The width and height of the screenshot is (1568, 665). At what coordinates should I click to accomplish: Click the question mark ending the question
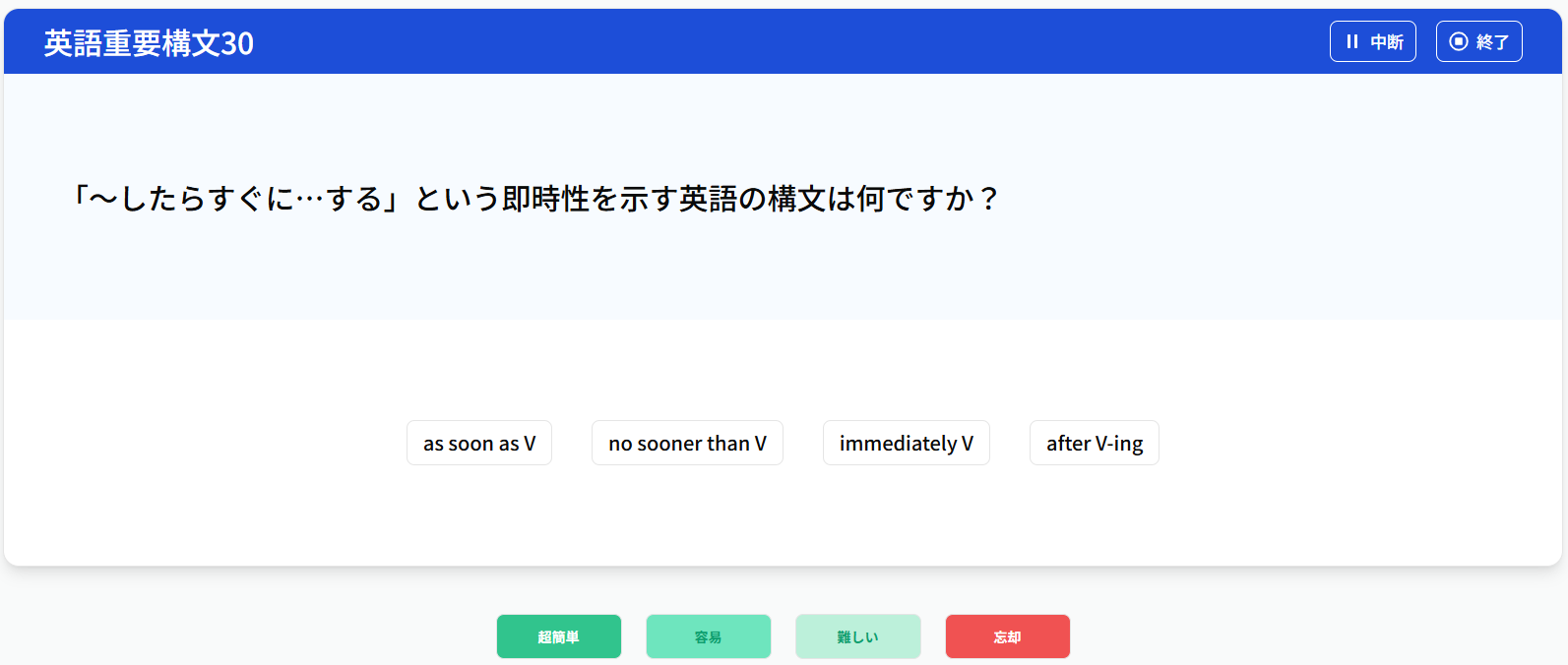pyautogui.click(x=988, y=199)
